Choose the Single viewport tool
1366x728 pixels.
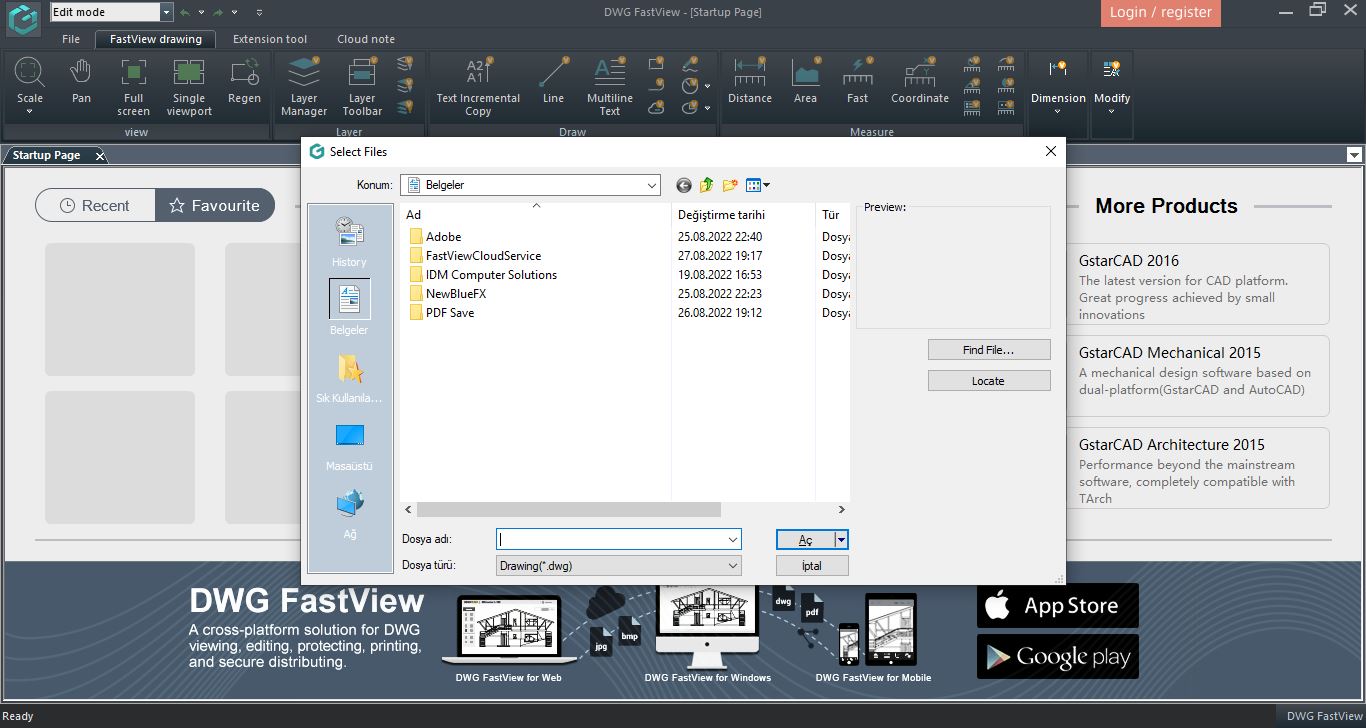pos(189,87)
